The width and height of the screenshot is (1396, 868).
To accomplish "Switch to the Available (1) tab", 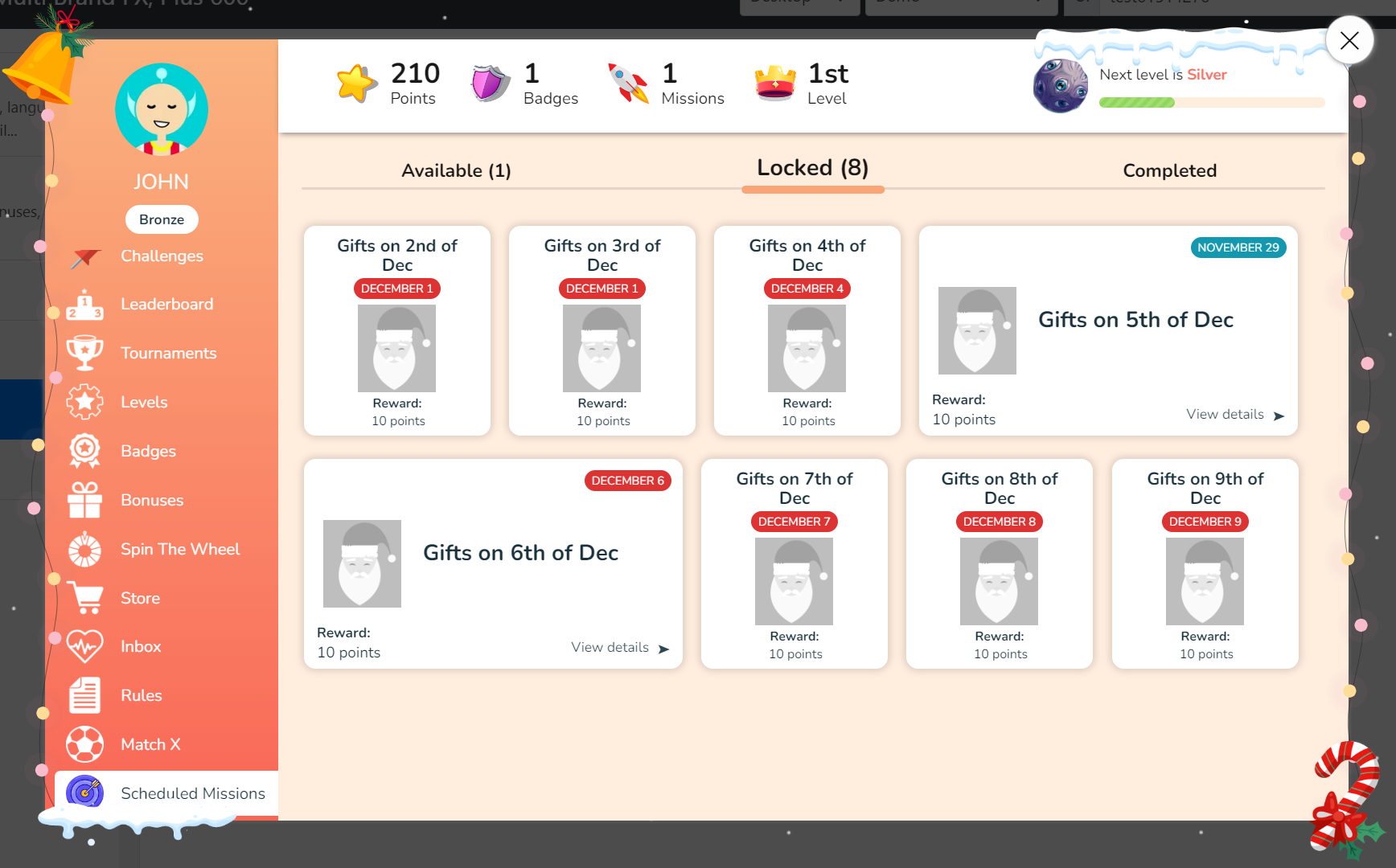I will point(456,170).
